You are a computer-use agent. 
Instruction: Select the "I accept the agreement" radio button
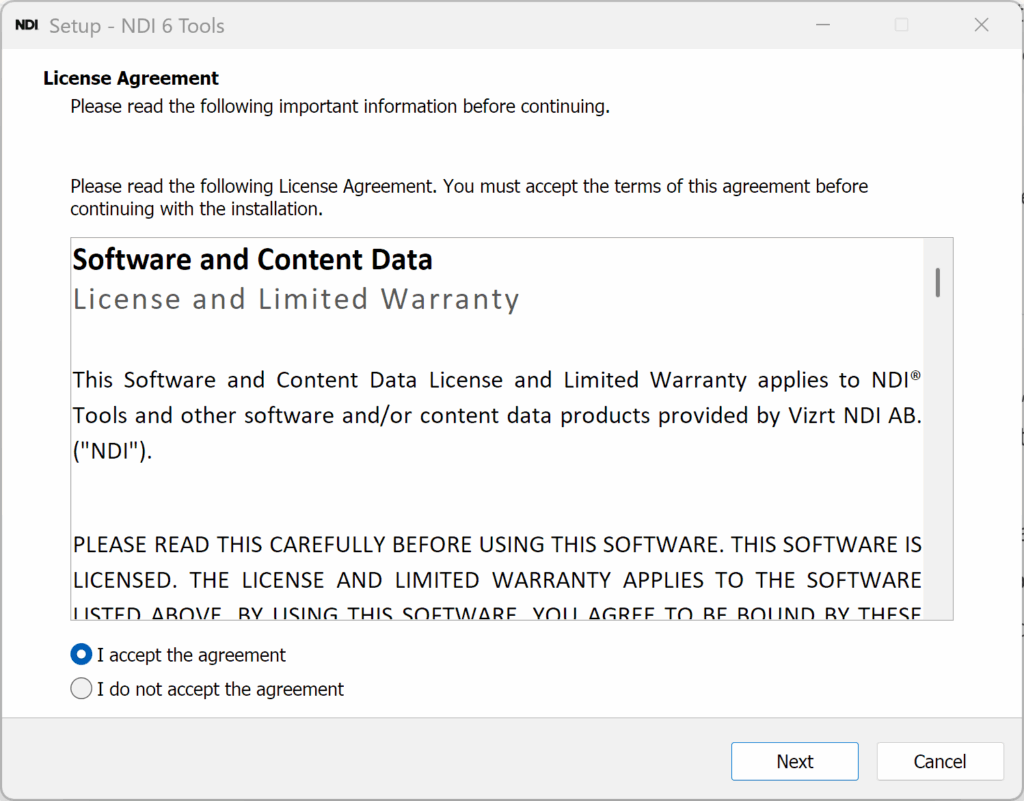[81, 654]
